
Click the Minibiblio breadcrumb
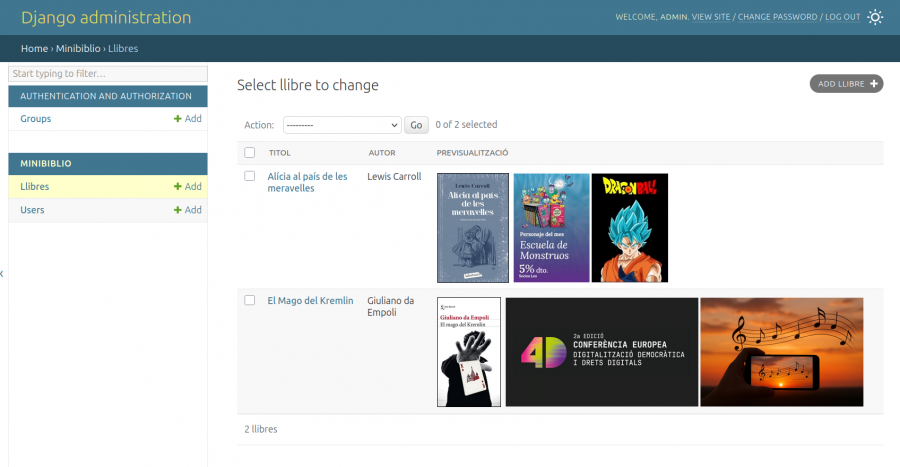pos(78,49)
